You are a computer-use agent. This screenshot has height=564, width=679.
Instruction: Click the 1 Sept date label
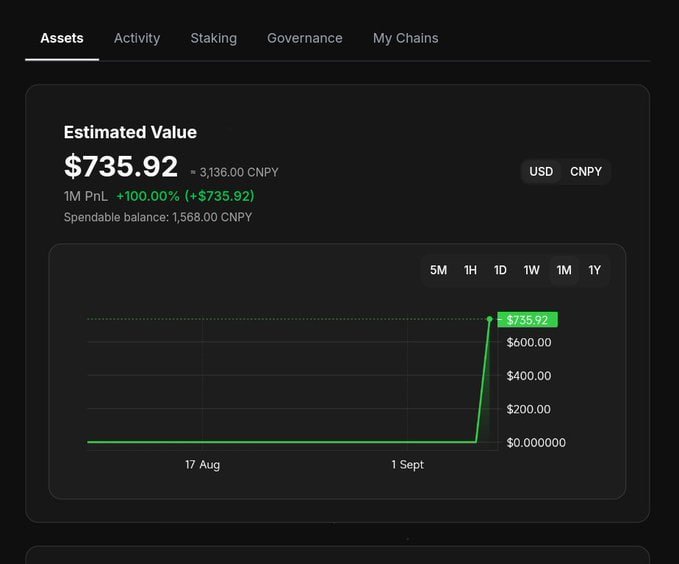click(407, 465)
